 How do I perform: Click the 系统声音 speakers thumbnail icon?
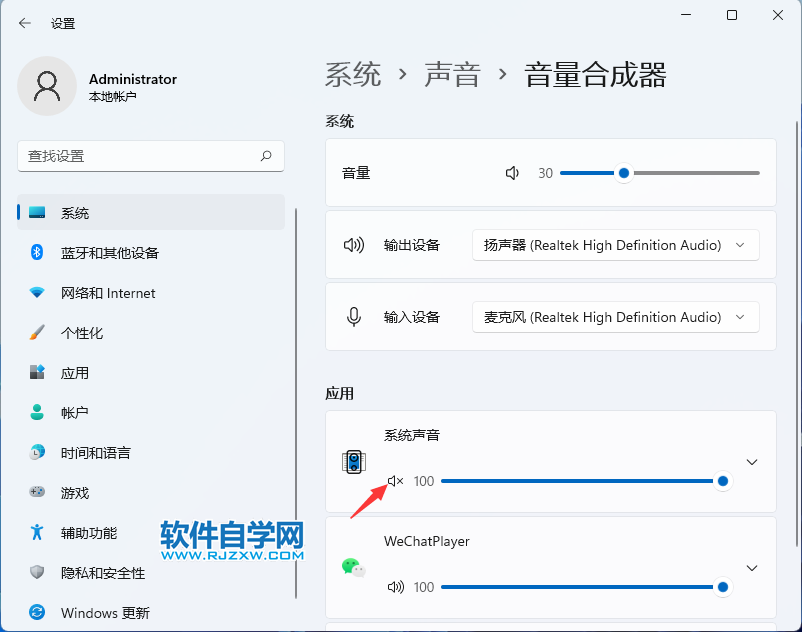coord(354,462)
